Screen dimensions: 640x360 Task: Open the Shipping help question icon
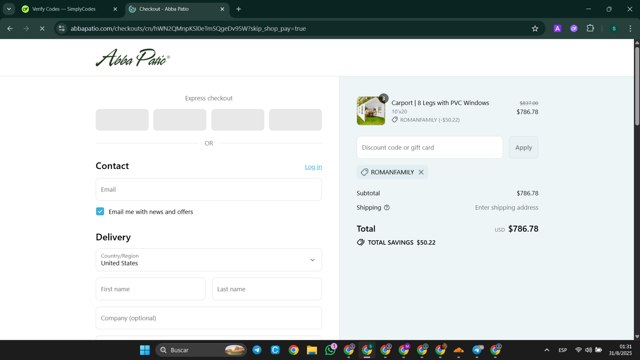[387, 207]
